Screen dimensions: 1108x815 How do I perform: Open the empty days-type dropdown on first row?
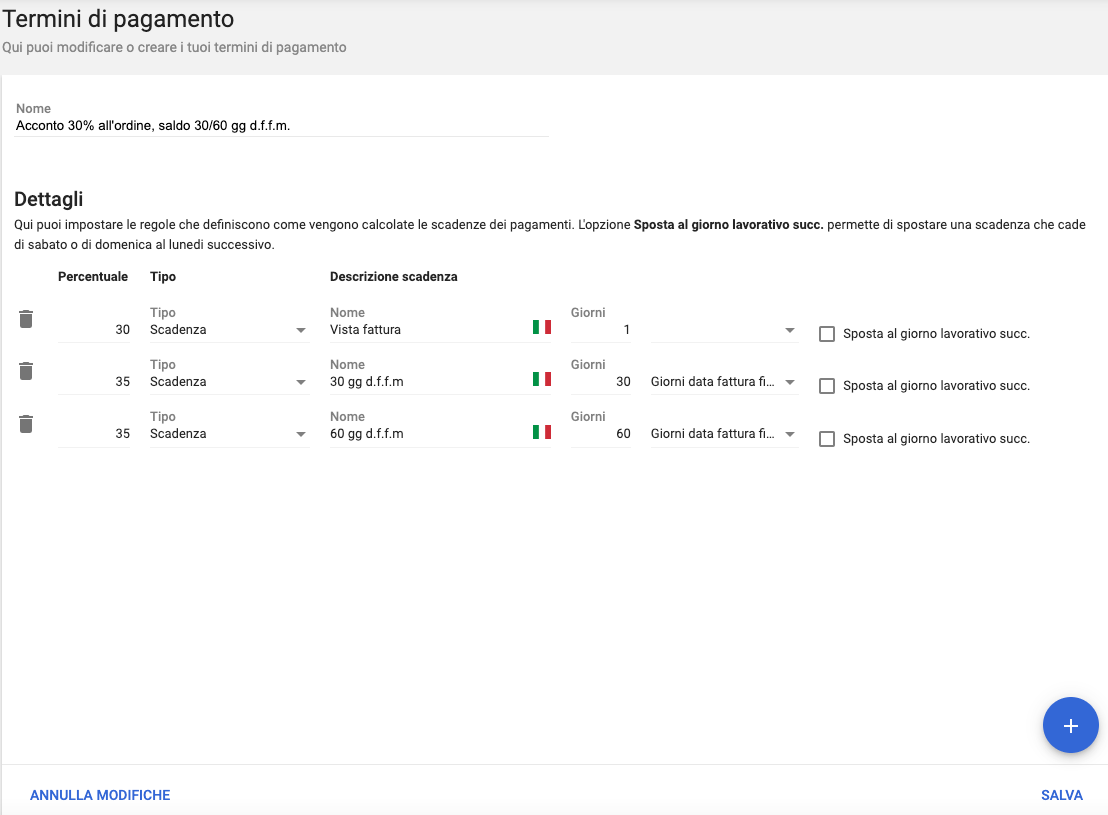723,330
